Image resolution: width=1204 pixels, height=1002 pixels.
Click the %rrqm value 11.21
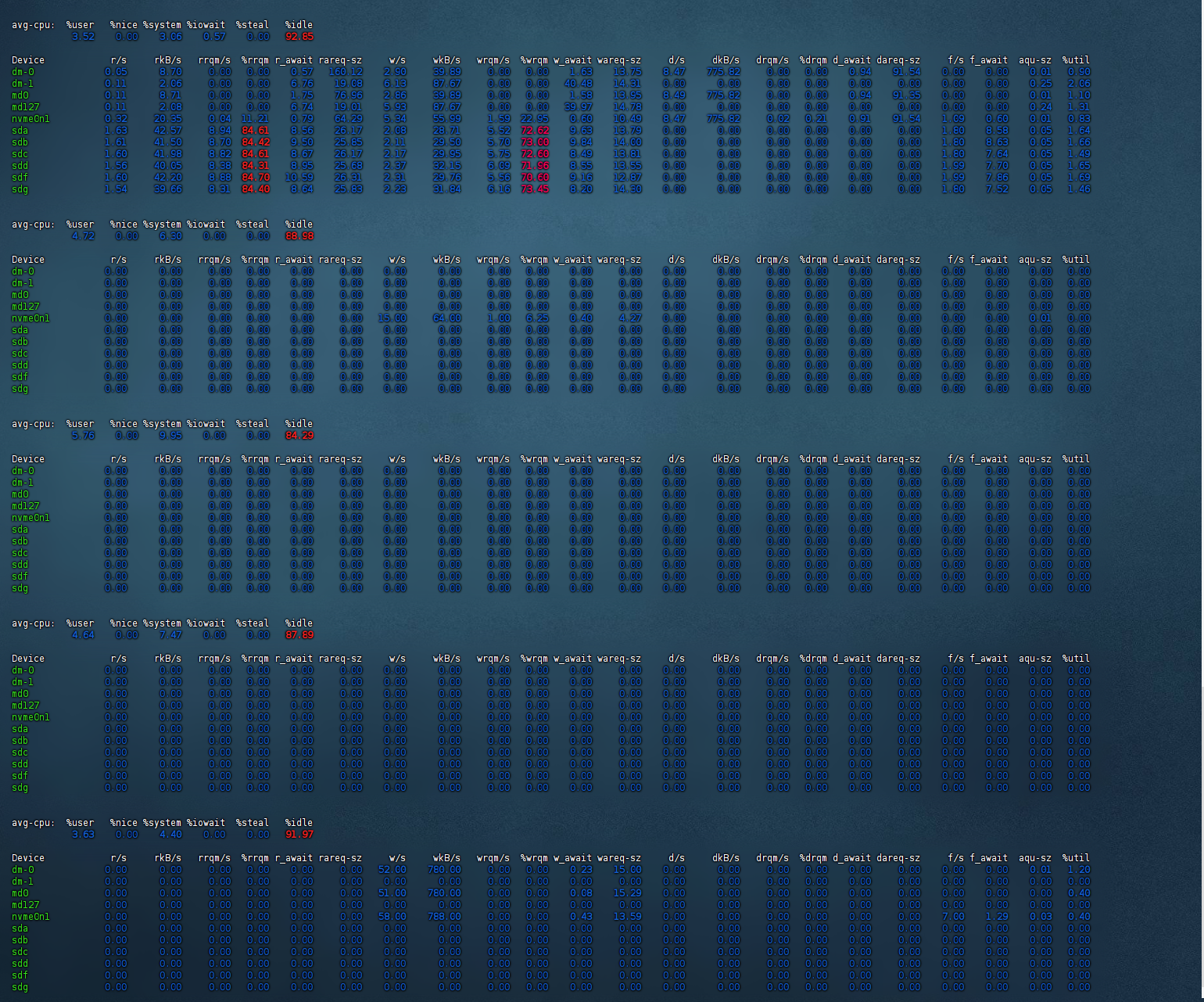point(255,119)
